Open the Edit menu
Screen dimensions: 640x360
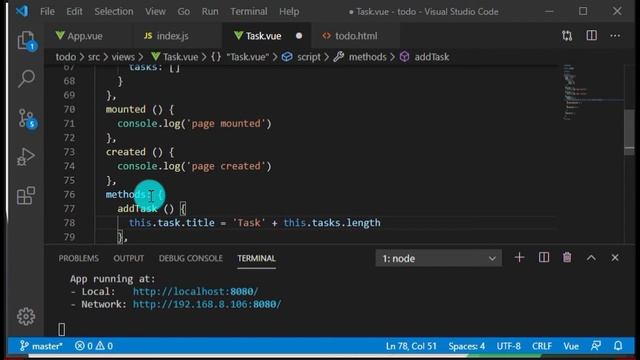74,11
